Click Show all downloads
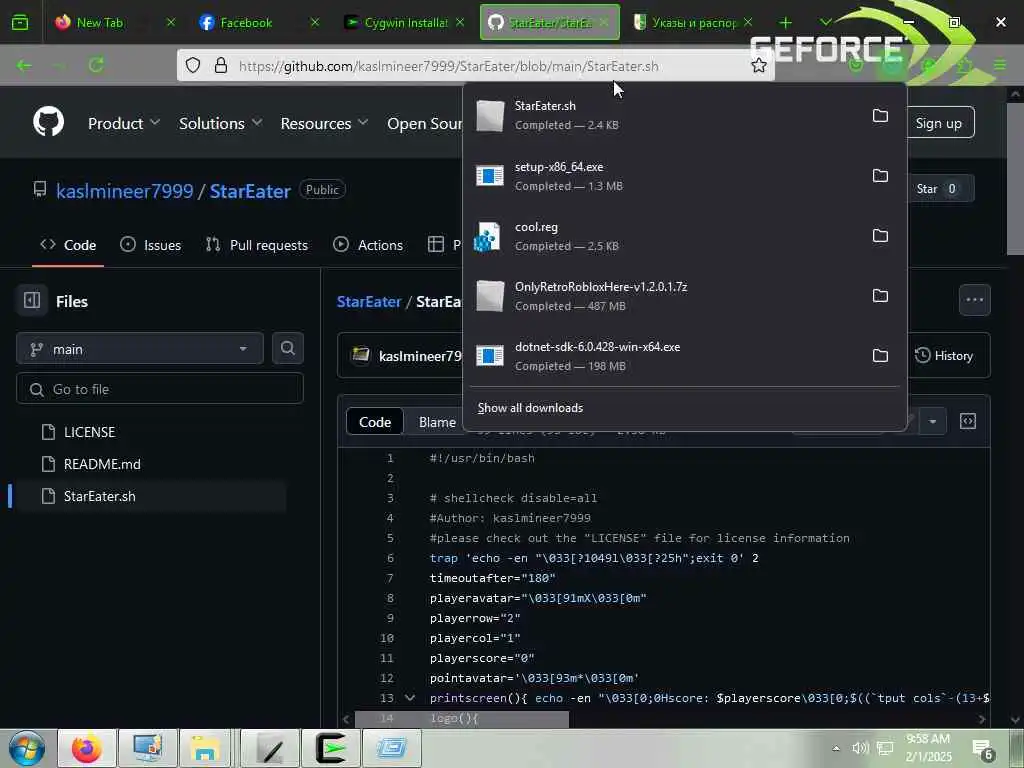 (530, 408)
